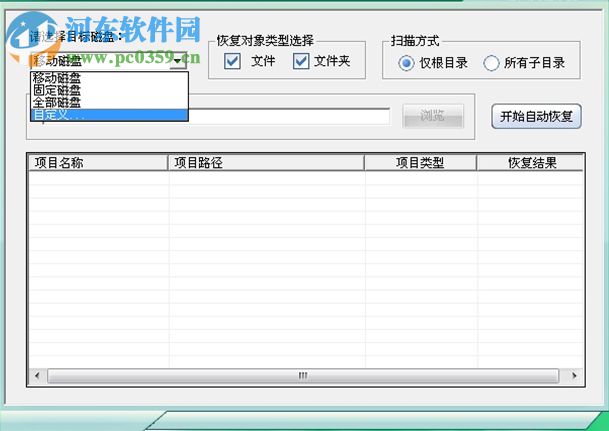Click the disabled 浏览 button
Screen dimensions: 609x431
pyautogui.click(x=433, y=116)
